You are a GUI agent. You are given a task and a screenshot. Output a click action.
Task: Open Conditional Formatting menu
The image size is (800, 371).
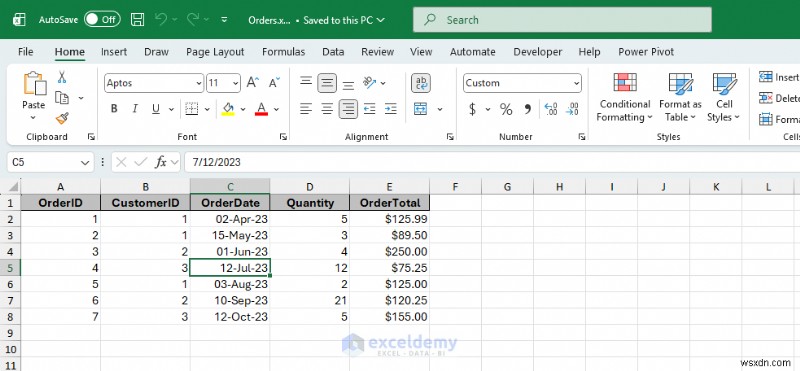624,97
